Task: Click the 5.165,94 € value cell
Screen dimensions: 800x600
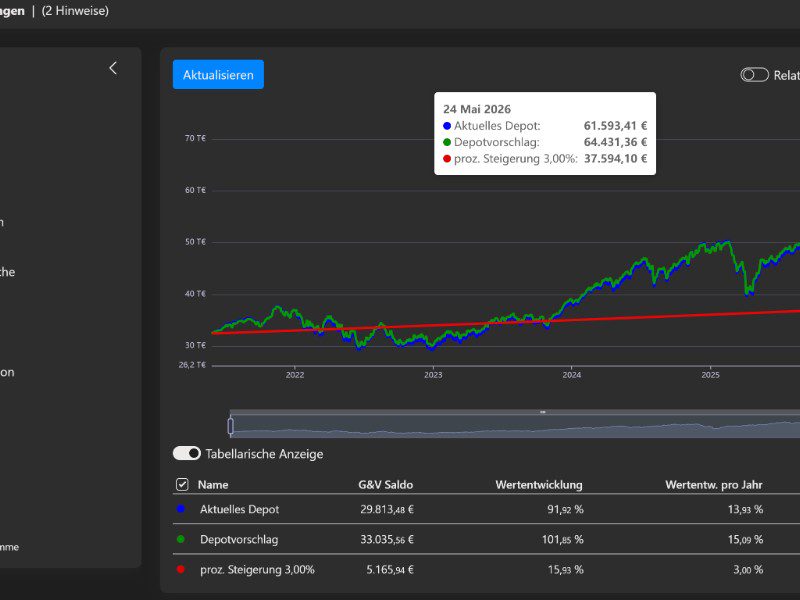Action: click(x=390, y=569)
